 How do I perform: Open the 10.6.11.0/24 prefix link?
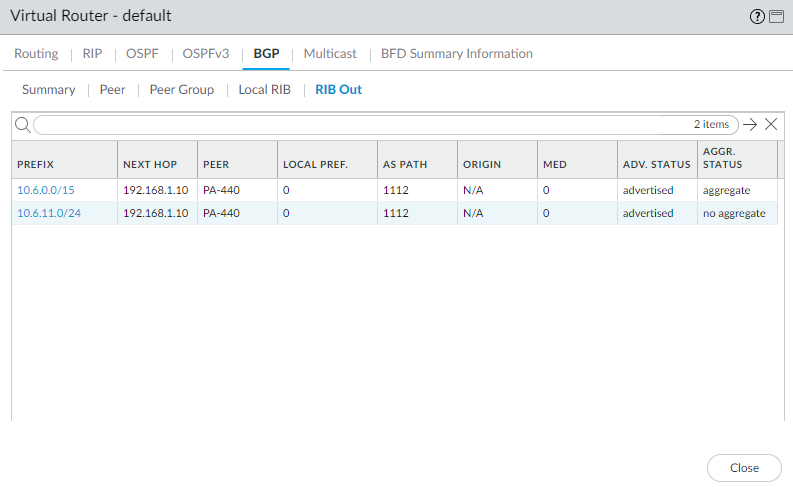49,213
